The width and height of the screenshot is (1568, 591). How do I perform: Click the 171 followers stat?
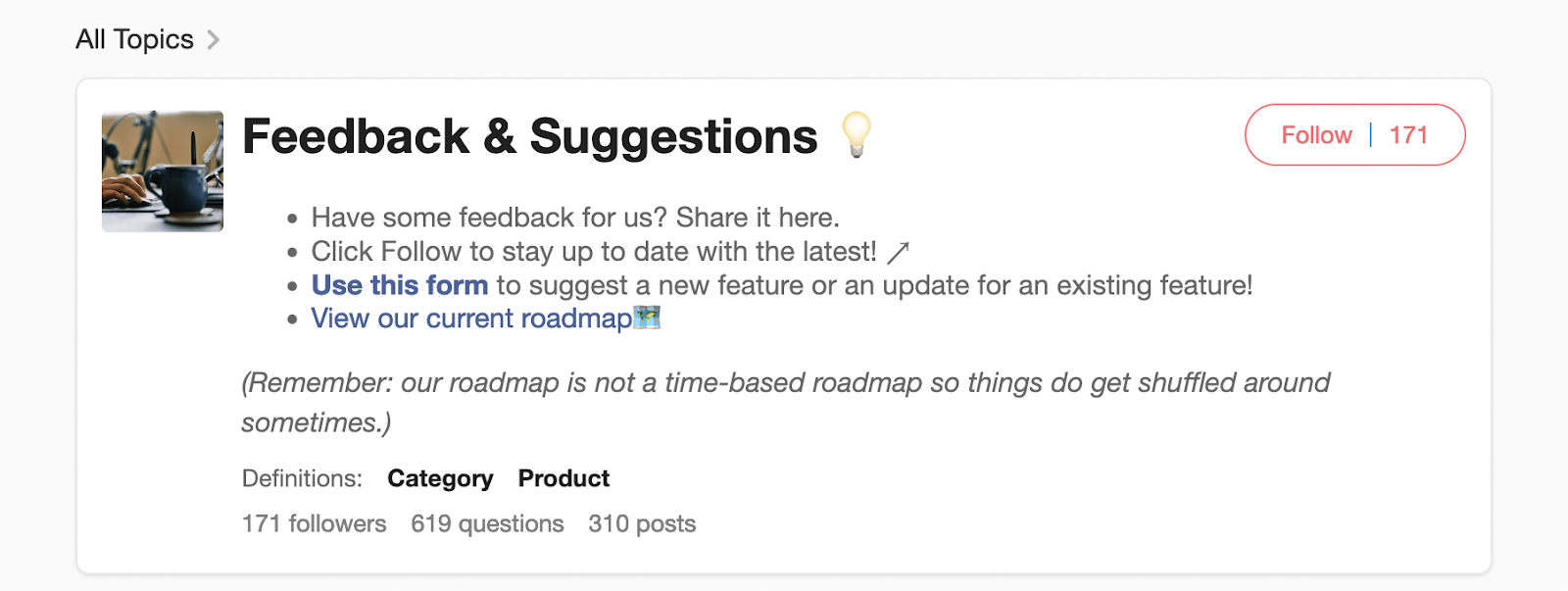click(314, 523)
